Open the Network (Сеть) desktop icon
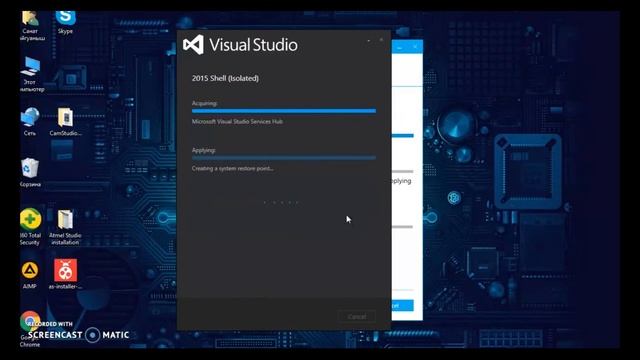Screen dimensions: 640x360 tap(30, 121)
